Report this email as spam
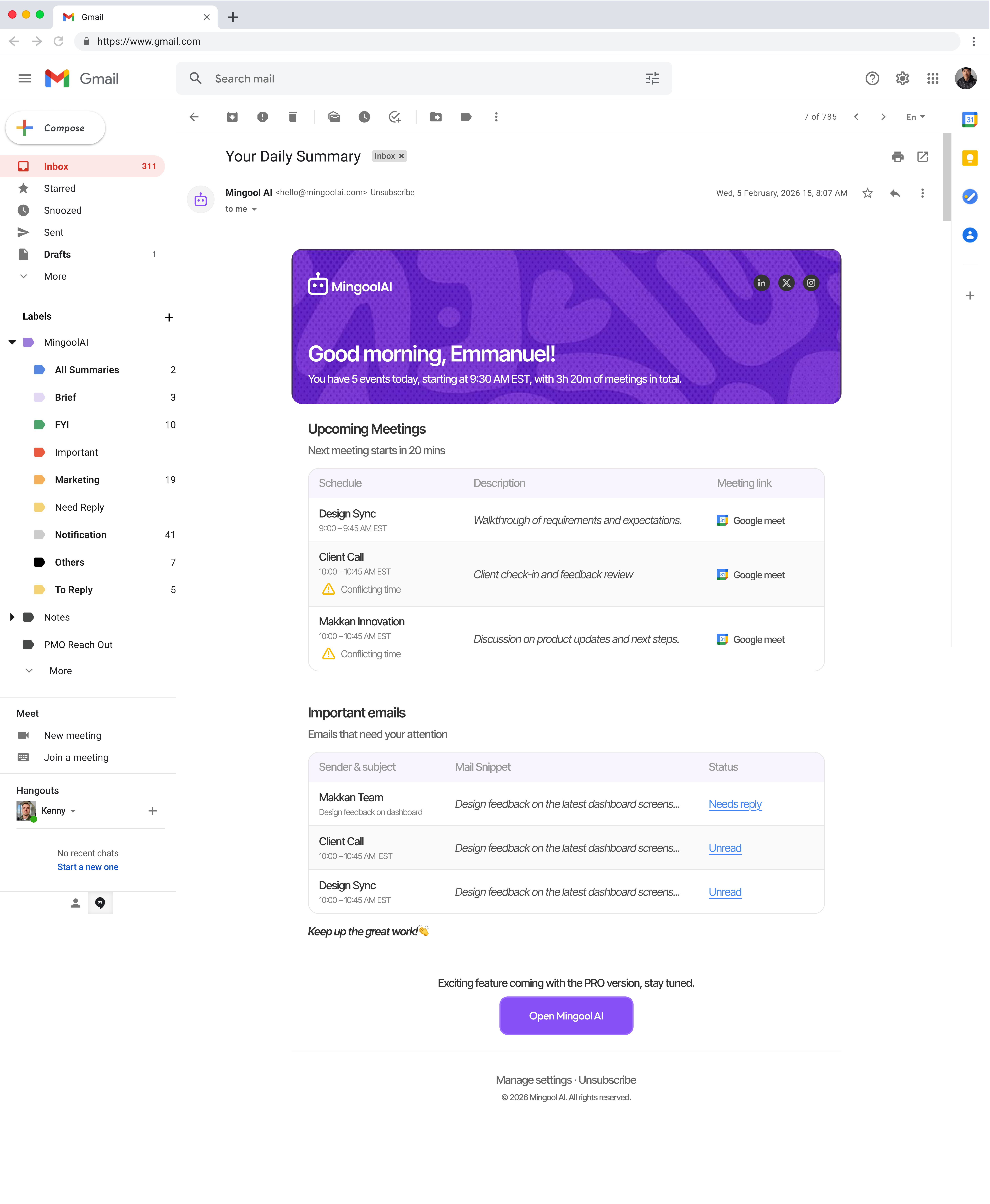 click(x=262, y=117)
